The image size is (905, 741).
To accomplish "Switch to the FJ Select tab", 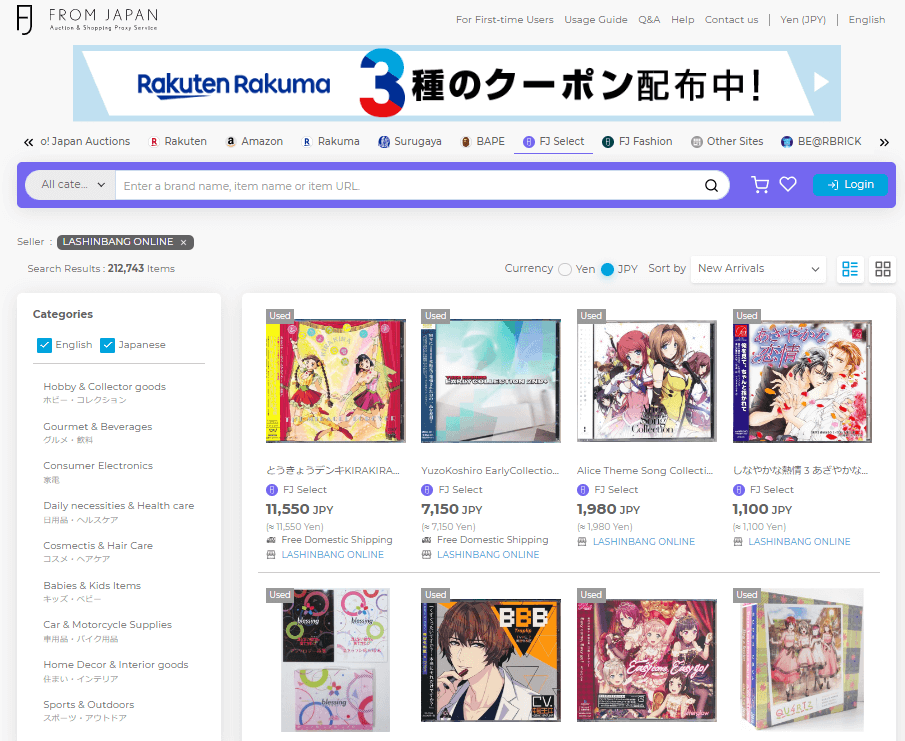I will click(554, 141).
